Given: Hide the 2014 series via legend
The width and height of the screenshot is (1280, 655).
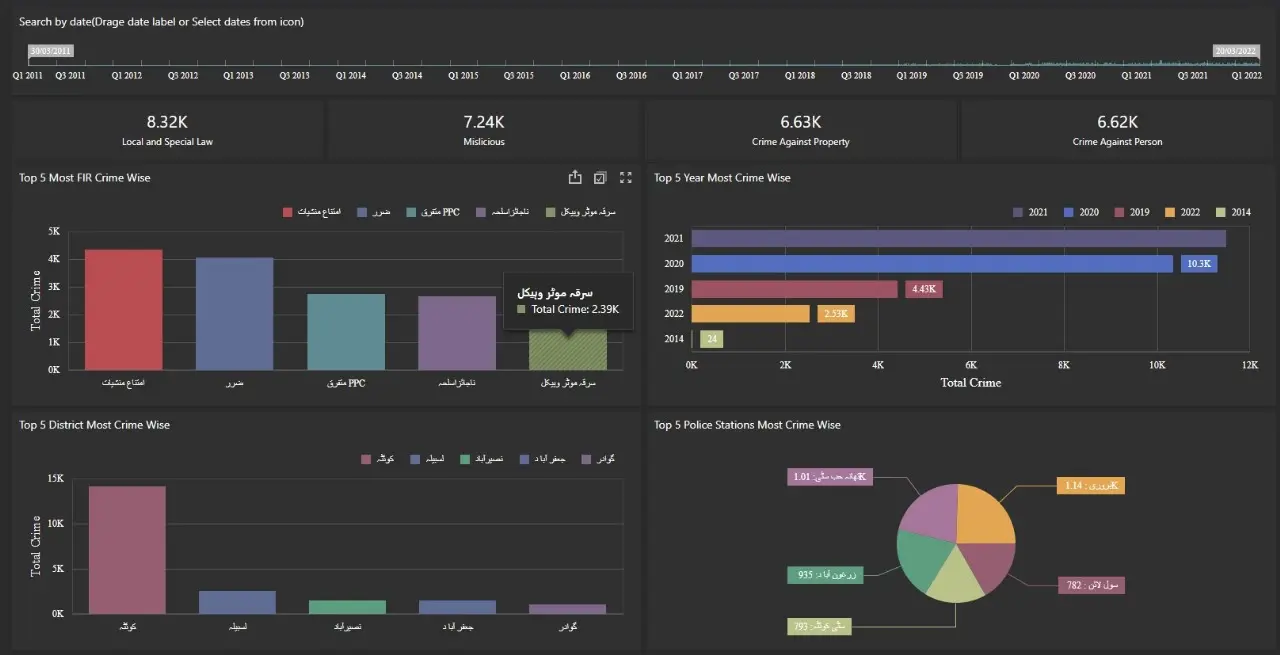Looking at the screenshot, I should click(x=1233, y=212).
